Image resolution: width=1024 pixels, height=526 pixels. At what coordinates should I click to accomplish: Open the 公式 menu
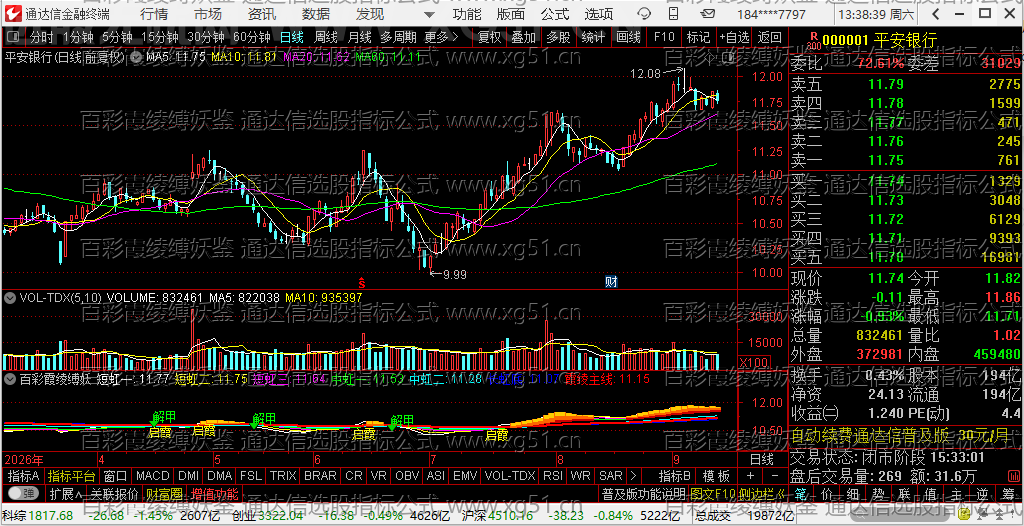[x=555, y=14]
